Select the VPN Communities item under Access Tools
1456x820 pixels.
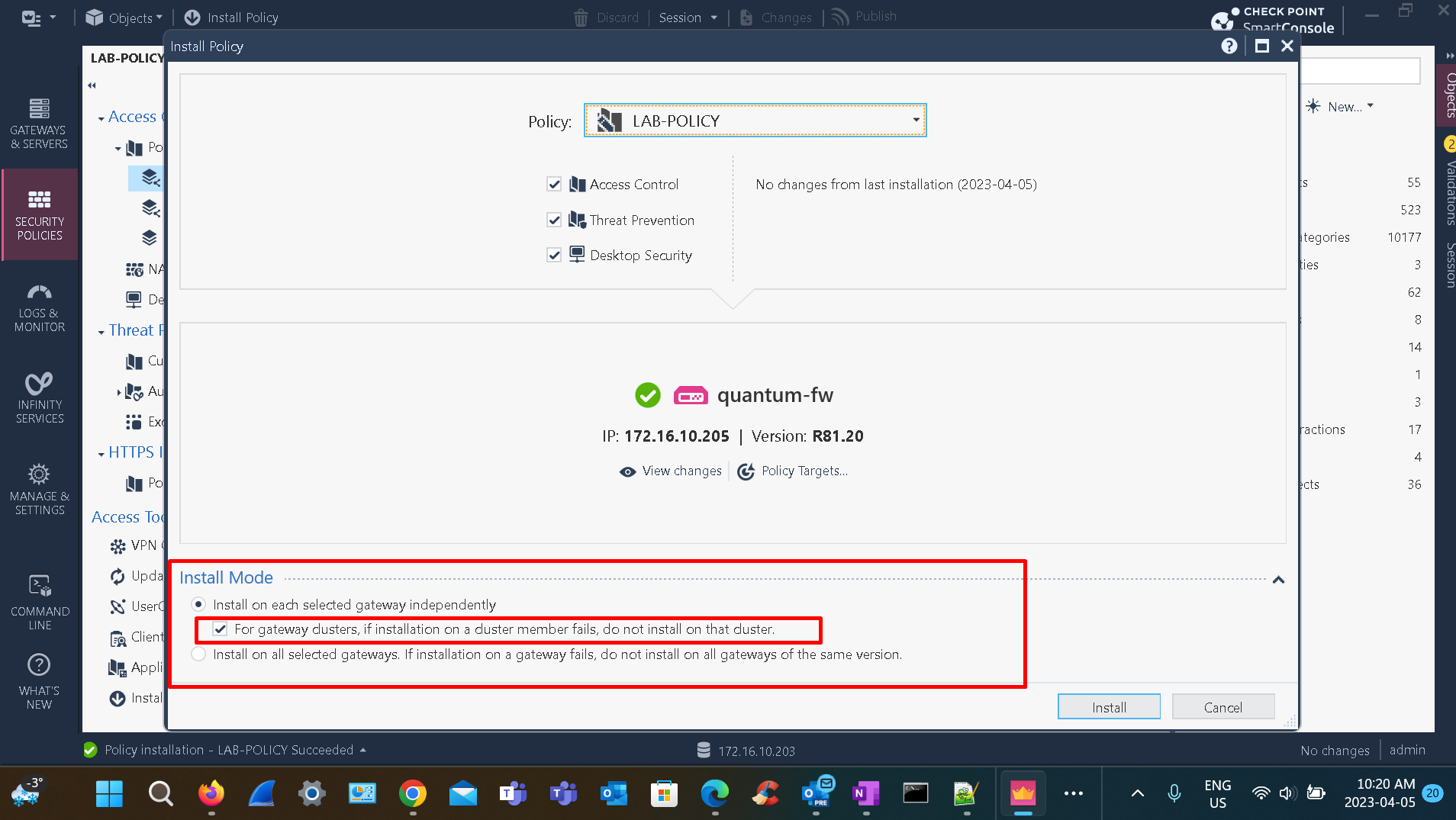141,545
